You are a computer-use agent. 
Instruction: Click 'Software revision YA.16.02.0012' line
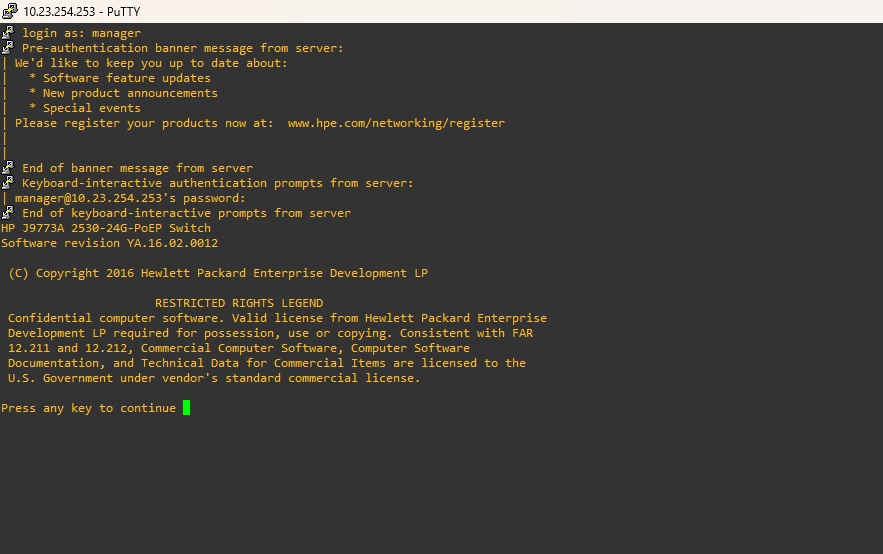coord(109,243)
